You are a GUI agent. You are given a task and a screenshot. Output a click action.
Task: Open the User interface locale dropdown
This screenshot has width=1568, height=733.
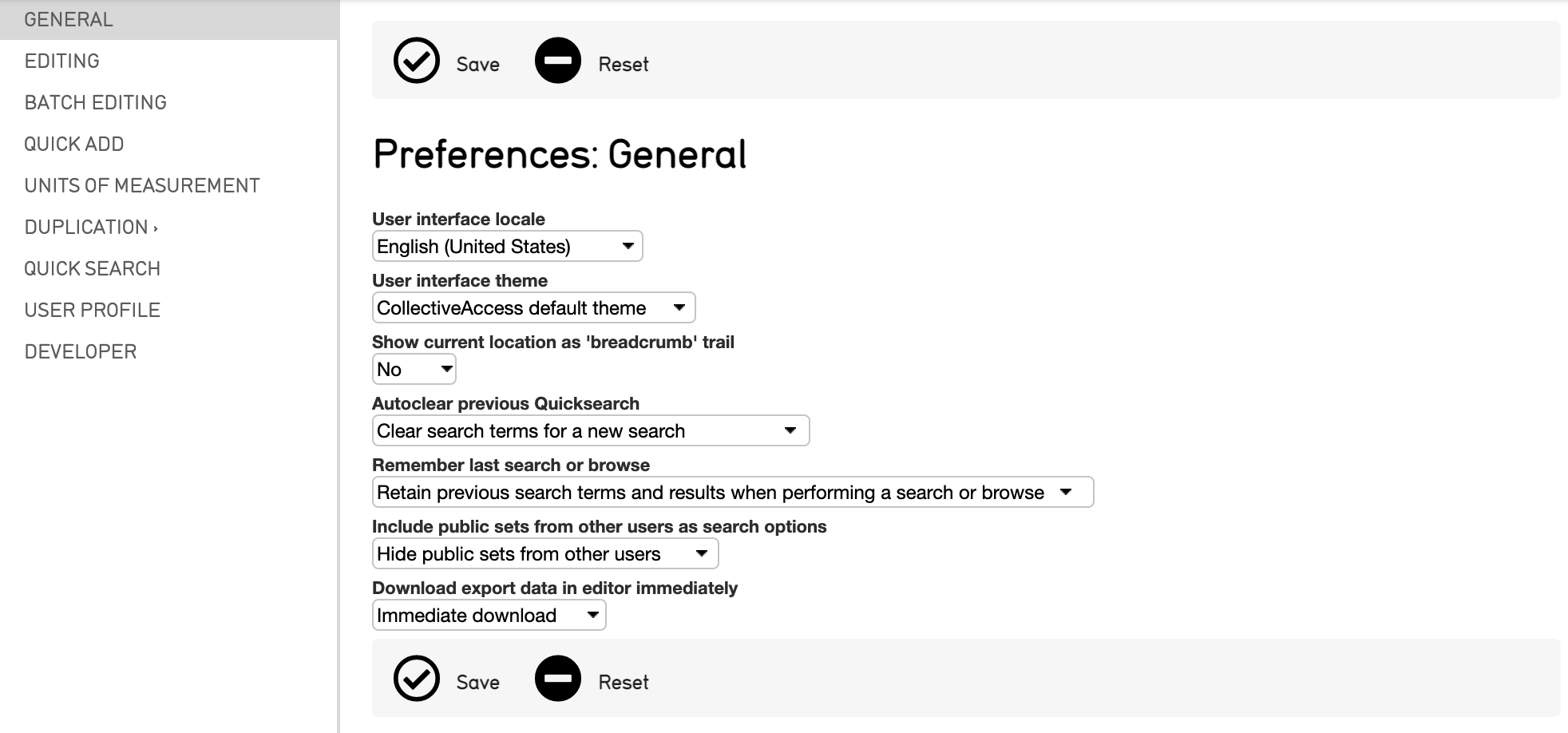(507, 246)
